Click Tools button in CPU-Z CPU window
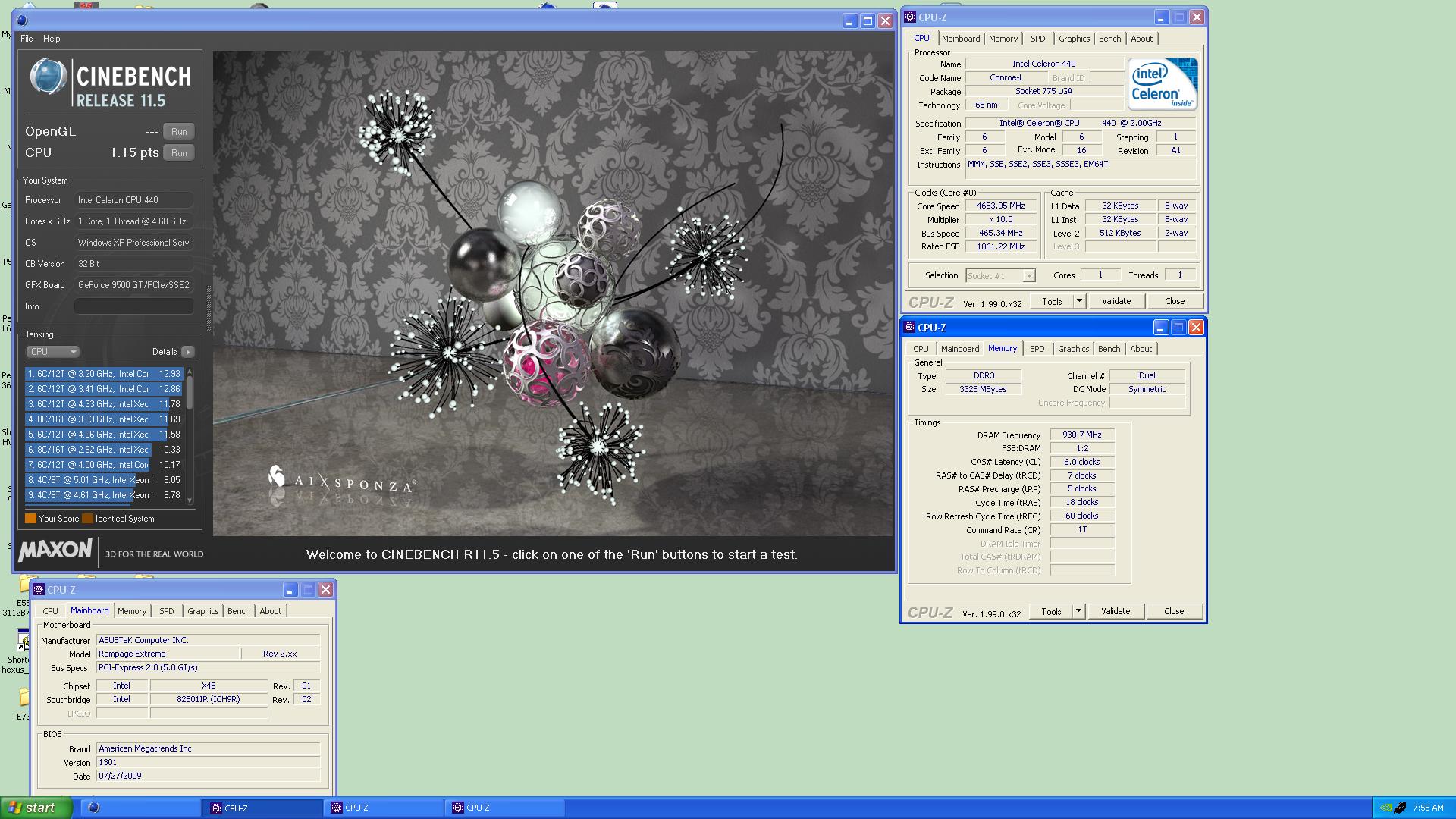 pyautogui.click(x=1052, y=302)
